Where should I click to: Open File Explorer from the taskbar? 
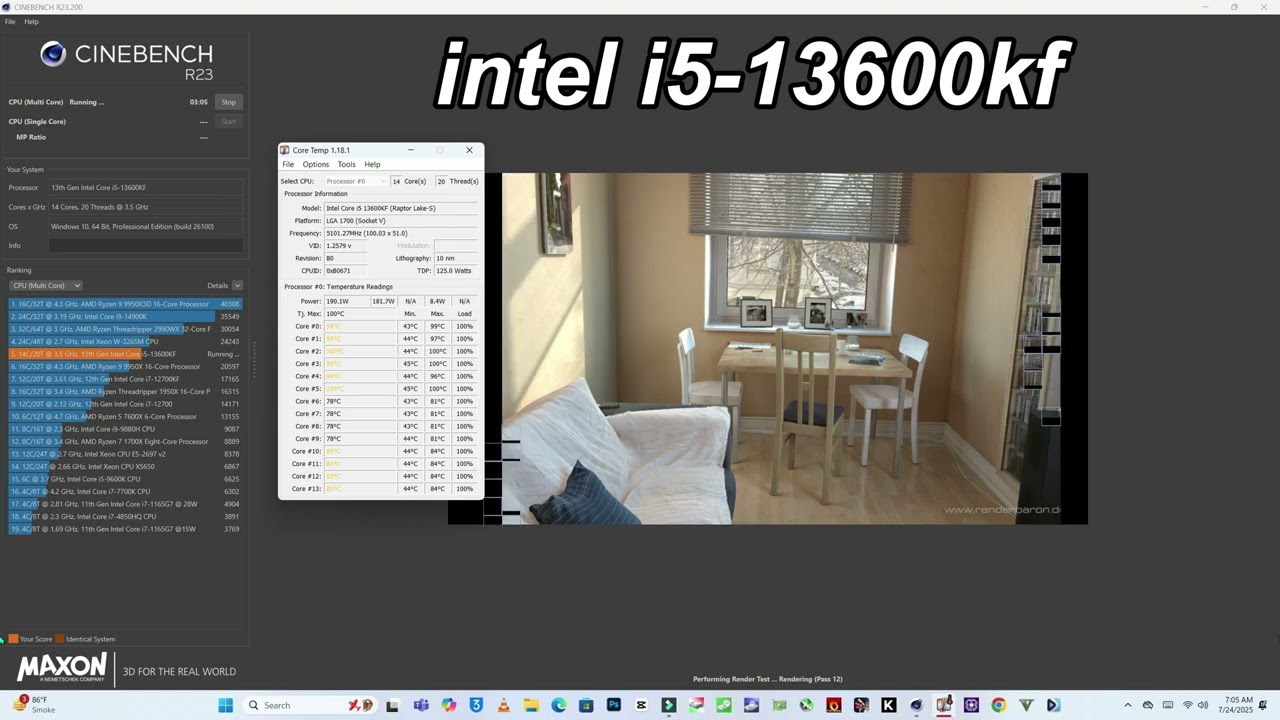[531, 705]
